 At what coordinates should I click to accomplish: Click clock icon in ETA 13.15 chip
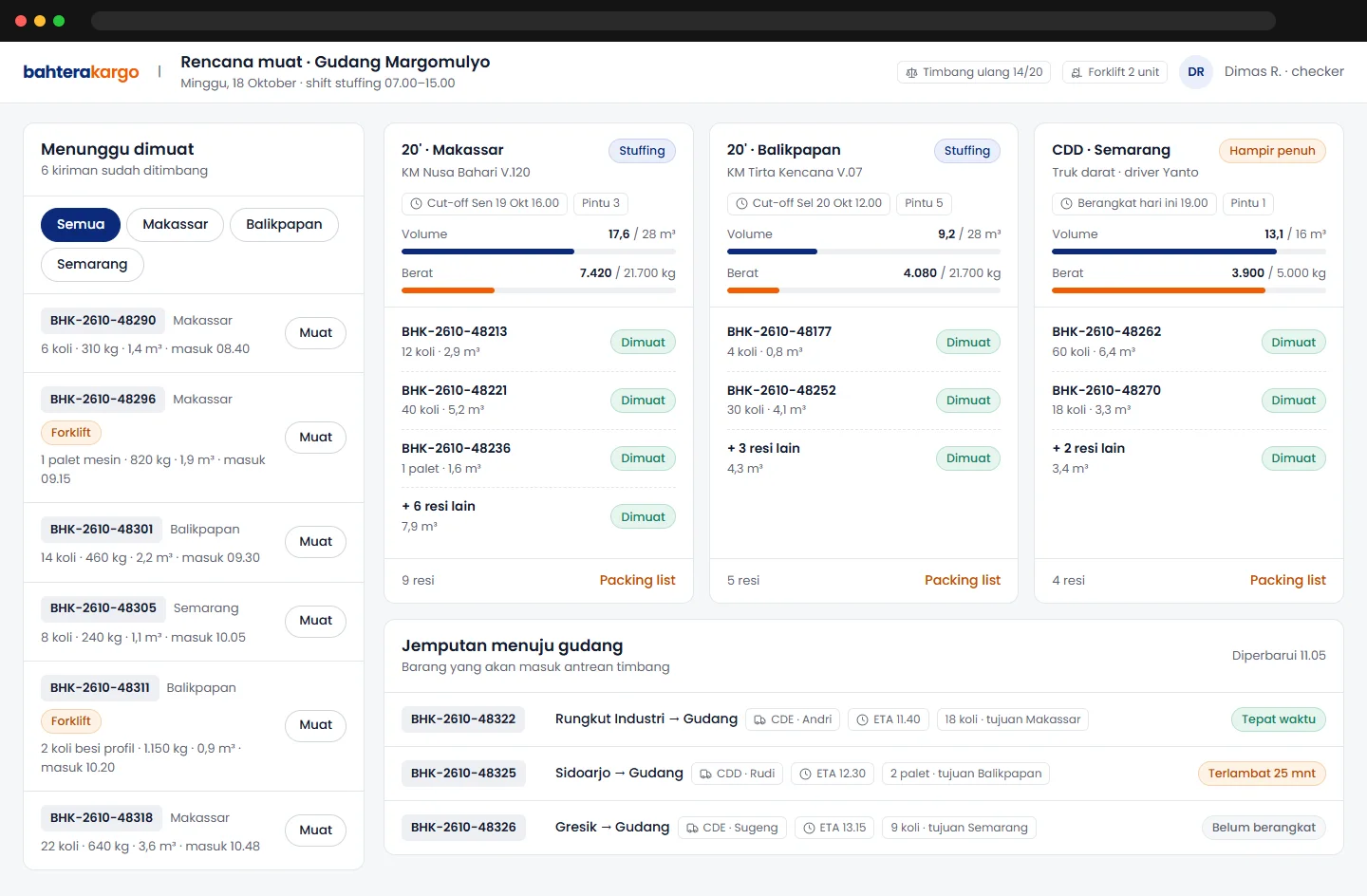pyautogui.click(x=809, y=828)
